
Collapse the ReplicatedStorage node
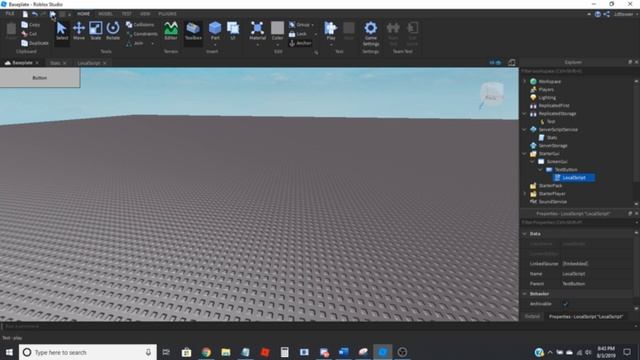[524, 113]
